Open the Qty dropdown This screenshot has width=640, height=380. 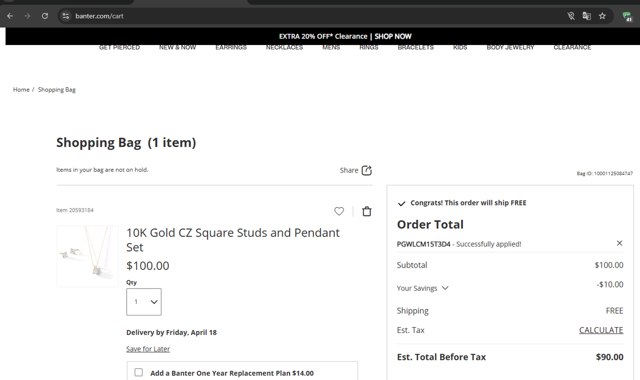click(x=144, y=302)
